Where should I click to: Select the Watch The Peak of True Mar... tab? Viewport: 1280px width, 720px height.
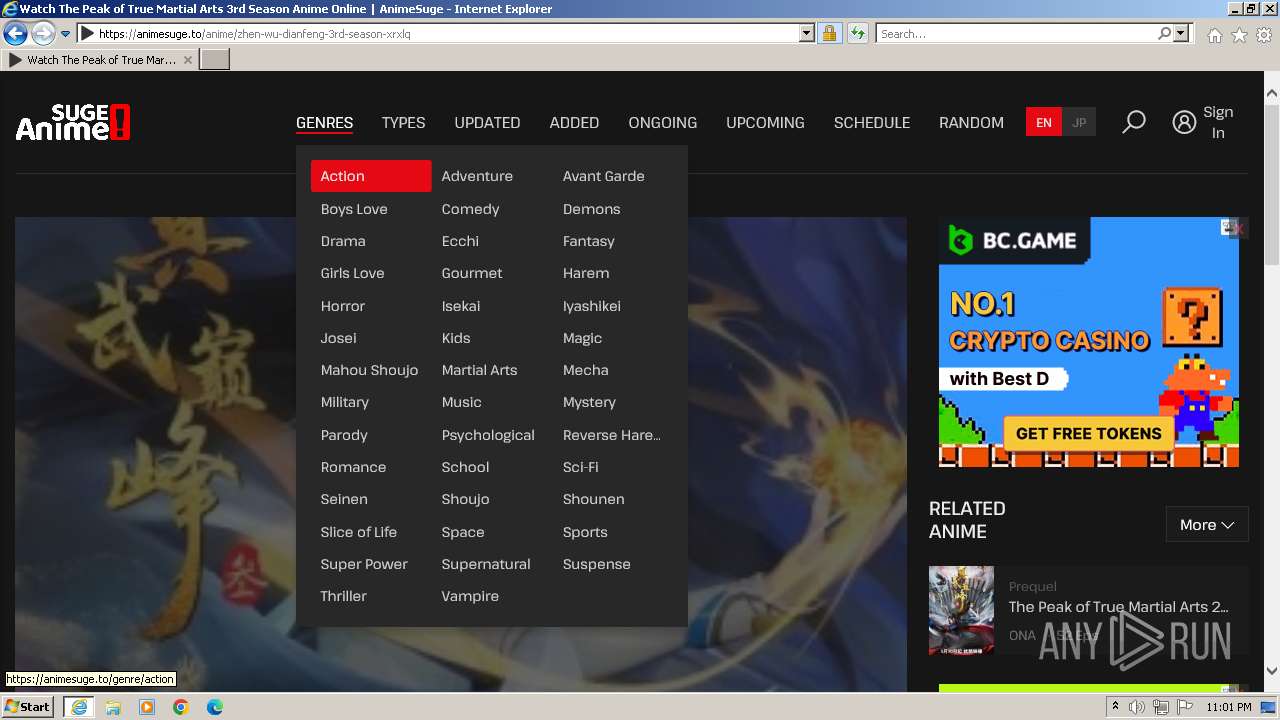point(99,60)
